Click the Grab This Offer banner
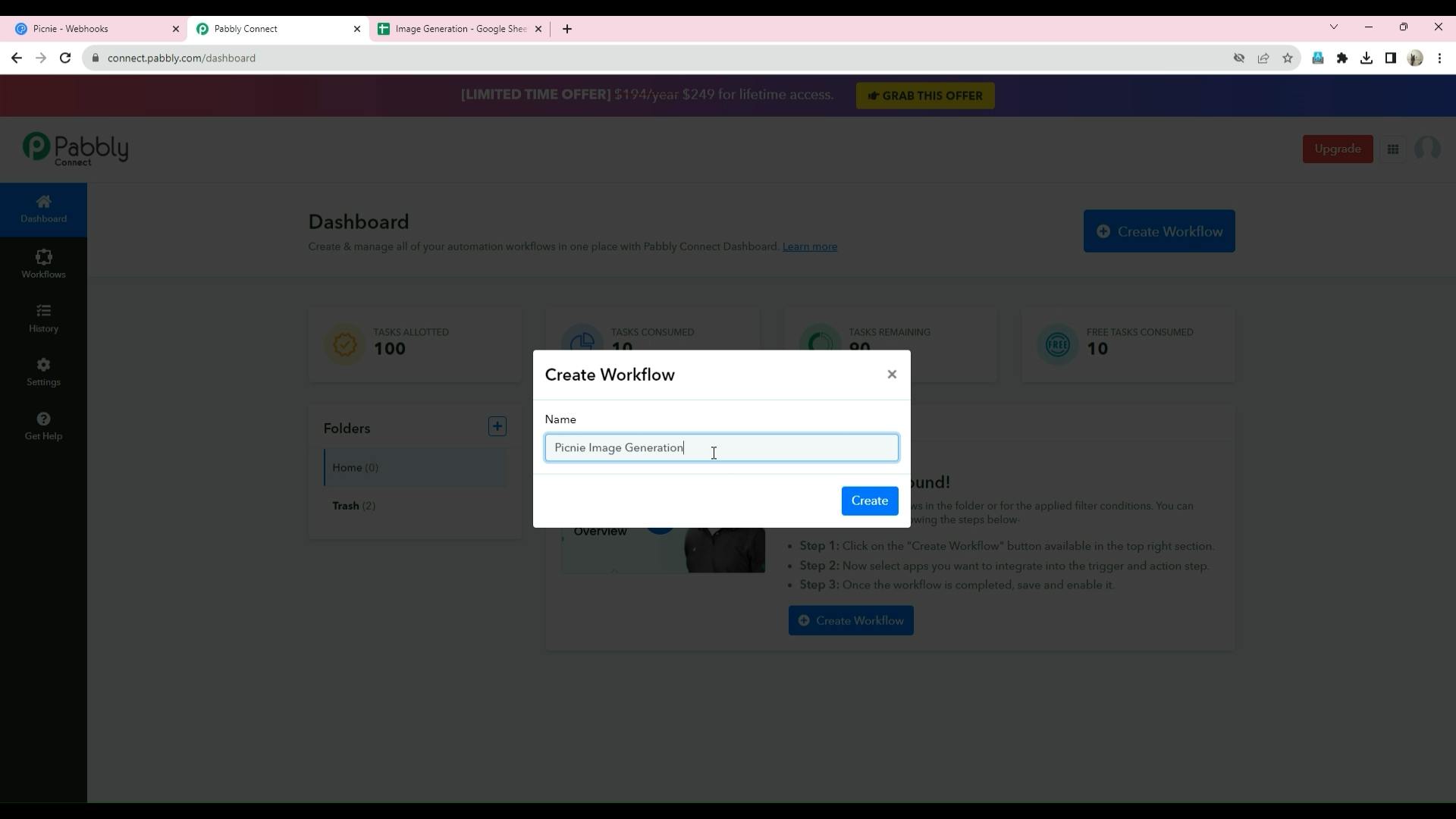The height and width of the screenshot is (819, 1456). point(924,95)
